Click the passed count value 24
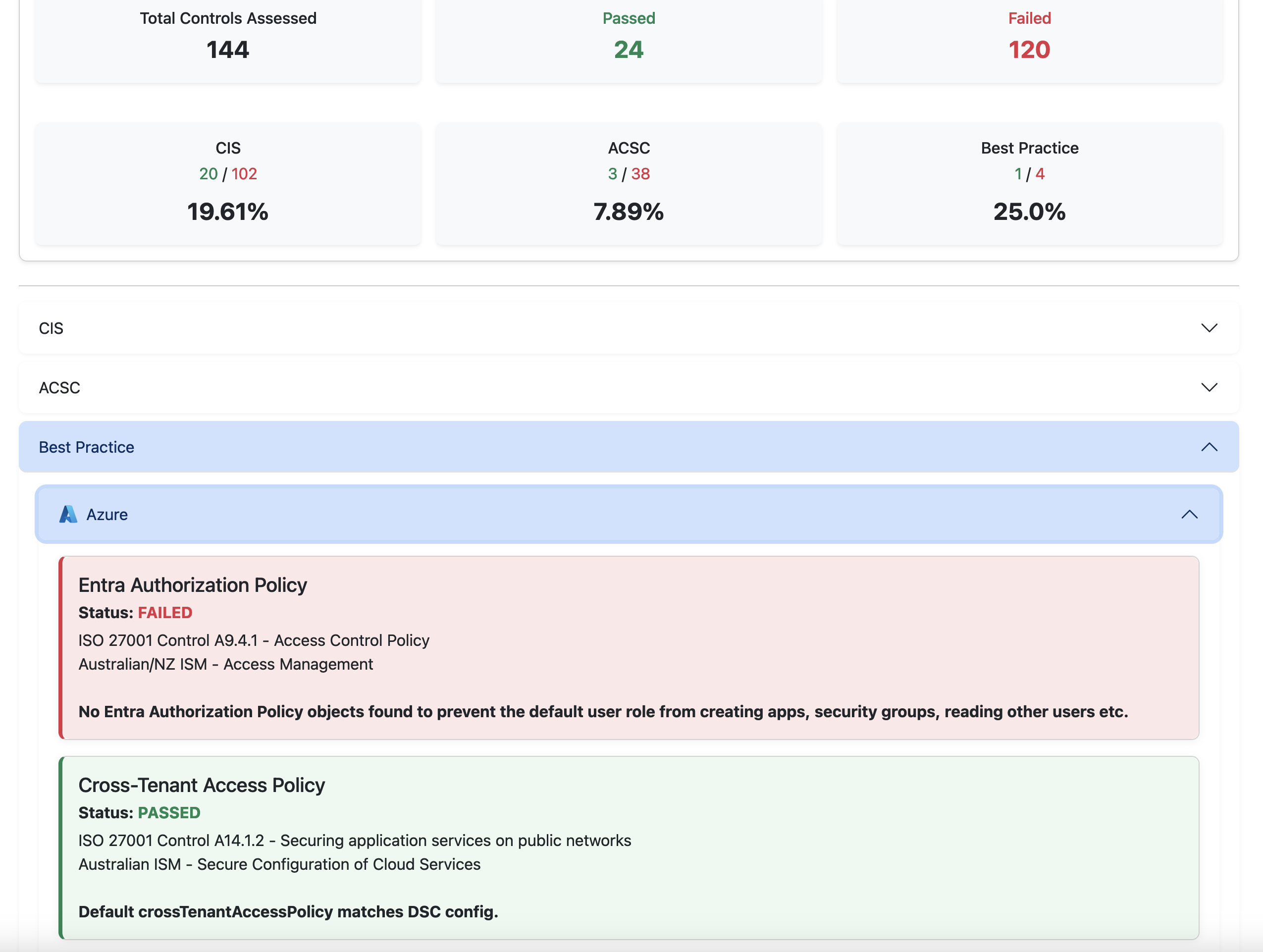This screenshot has height=952, width=1263. 629,50
